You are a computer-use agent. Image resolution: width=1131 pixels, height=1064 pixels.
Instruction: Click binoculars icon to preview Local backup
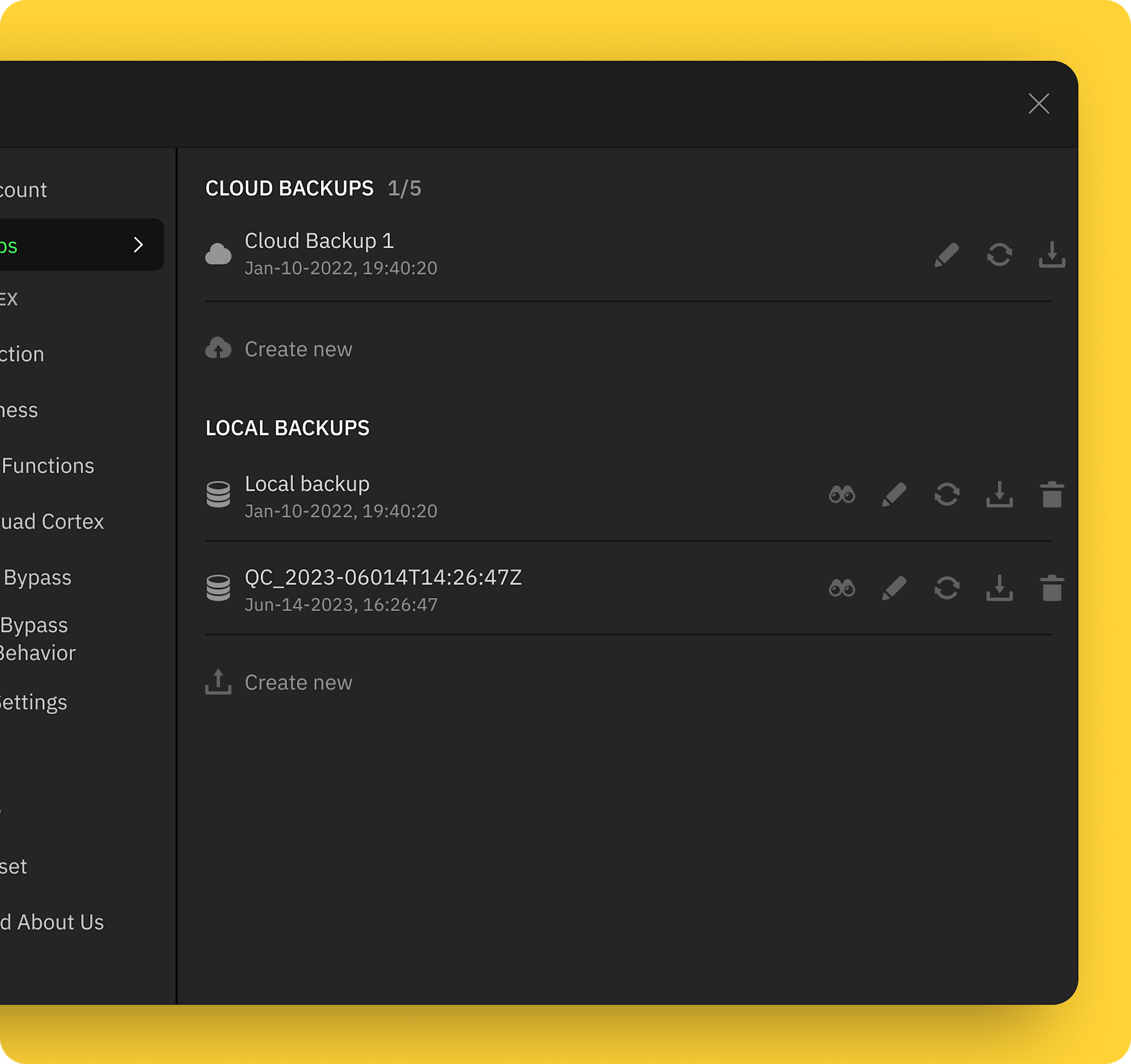coord(842,495)
